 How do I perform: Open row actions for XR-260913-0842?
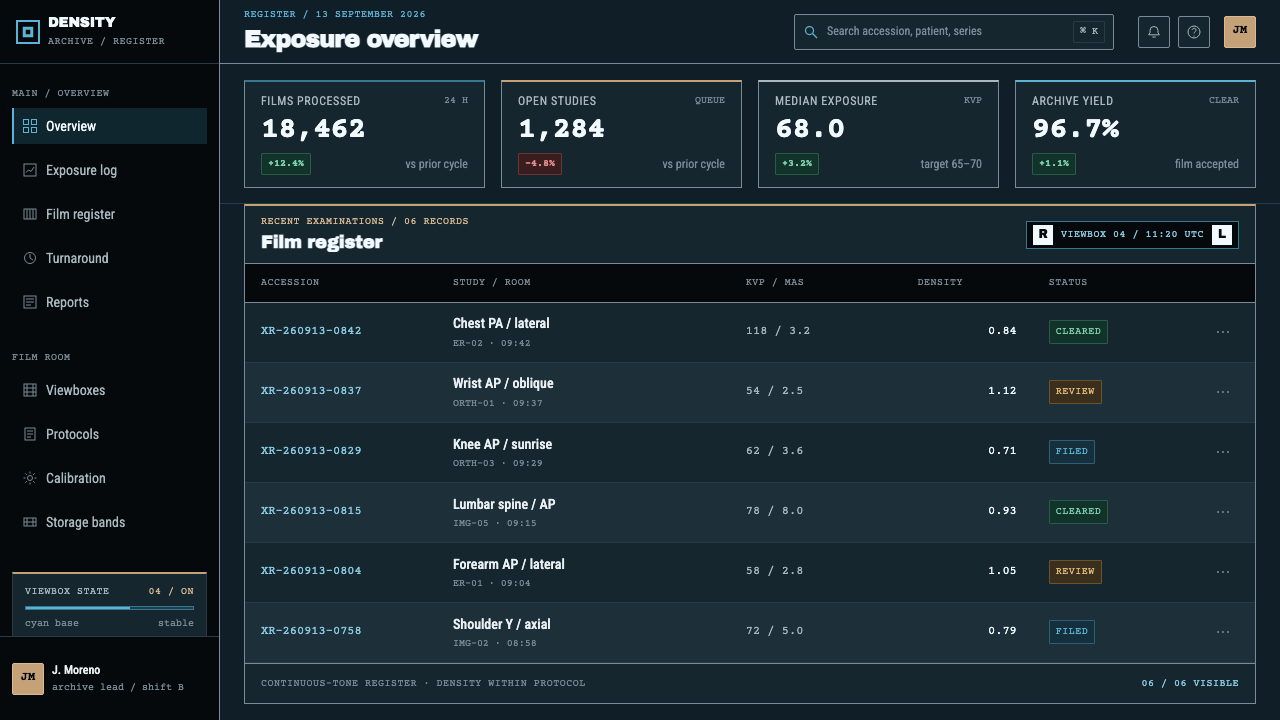pyautogui.click(x=1223, y=332)
